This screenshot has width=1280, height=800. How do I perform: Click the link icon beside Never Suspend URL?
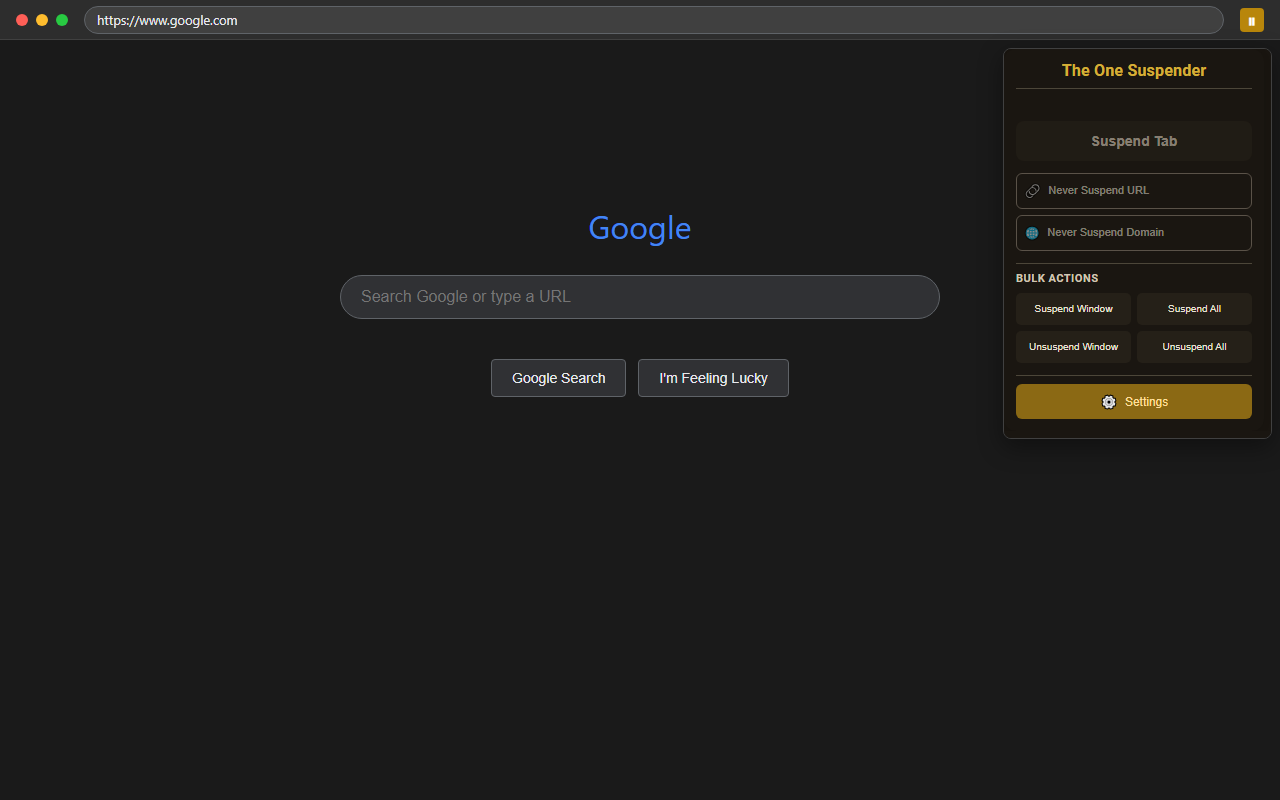[x=1033, y=191]
